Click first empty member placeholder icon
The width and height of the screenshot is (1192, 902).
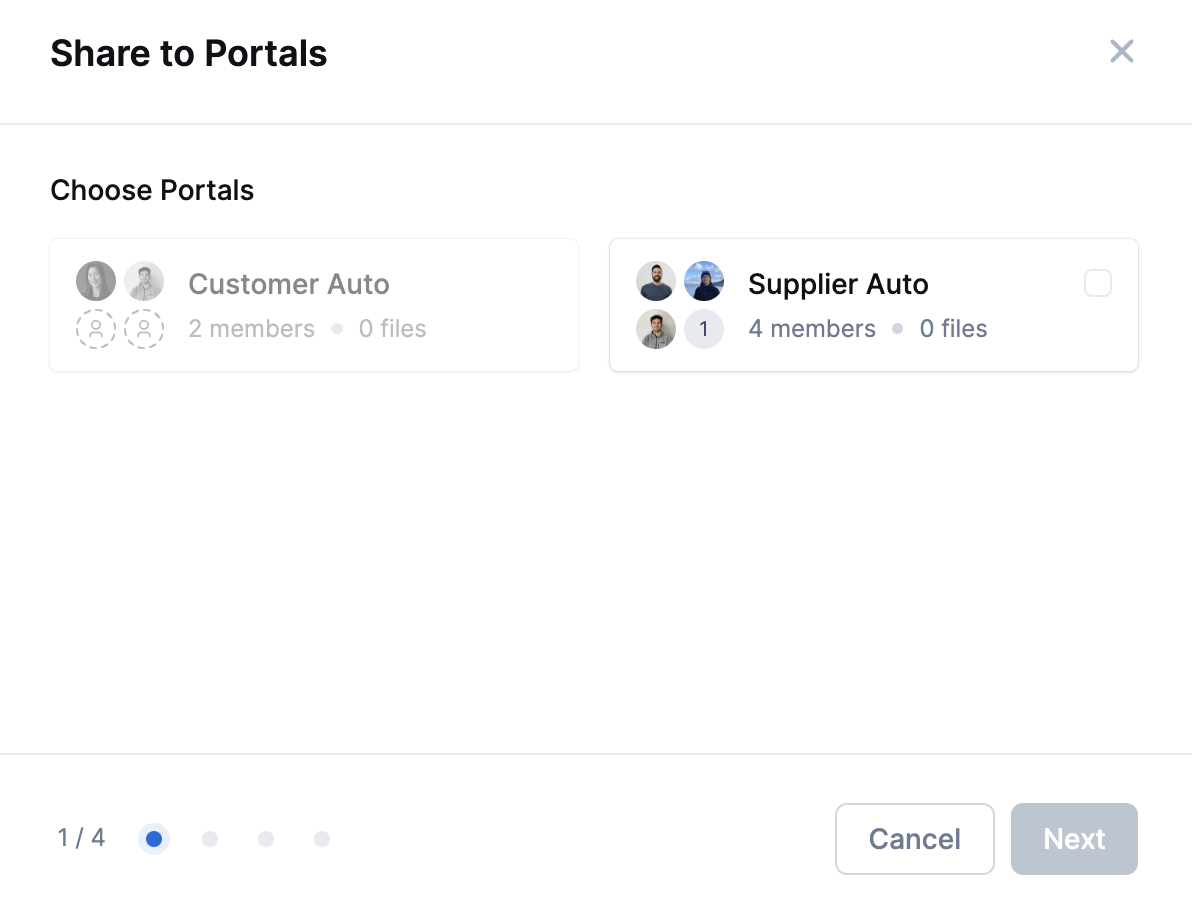pos(96,329)
